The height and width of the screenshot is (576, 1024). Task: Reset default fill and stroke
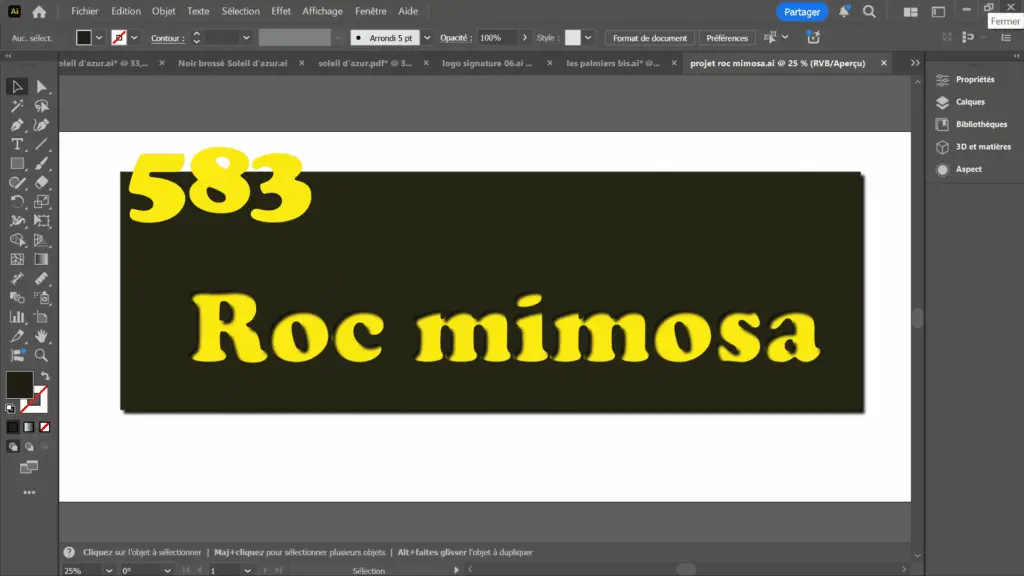click(x=10, y=407)
